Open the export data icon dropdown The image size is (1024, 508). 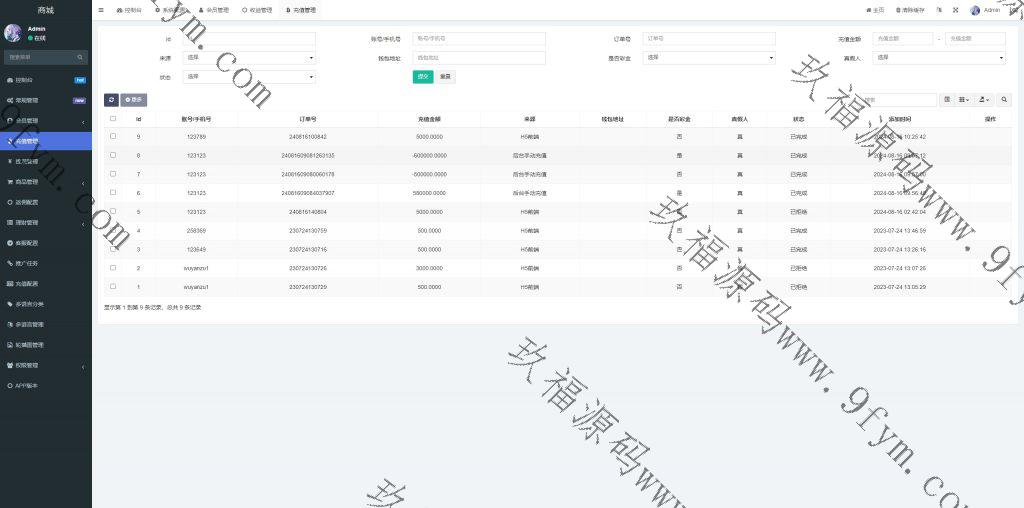click(984, 100)
